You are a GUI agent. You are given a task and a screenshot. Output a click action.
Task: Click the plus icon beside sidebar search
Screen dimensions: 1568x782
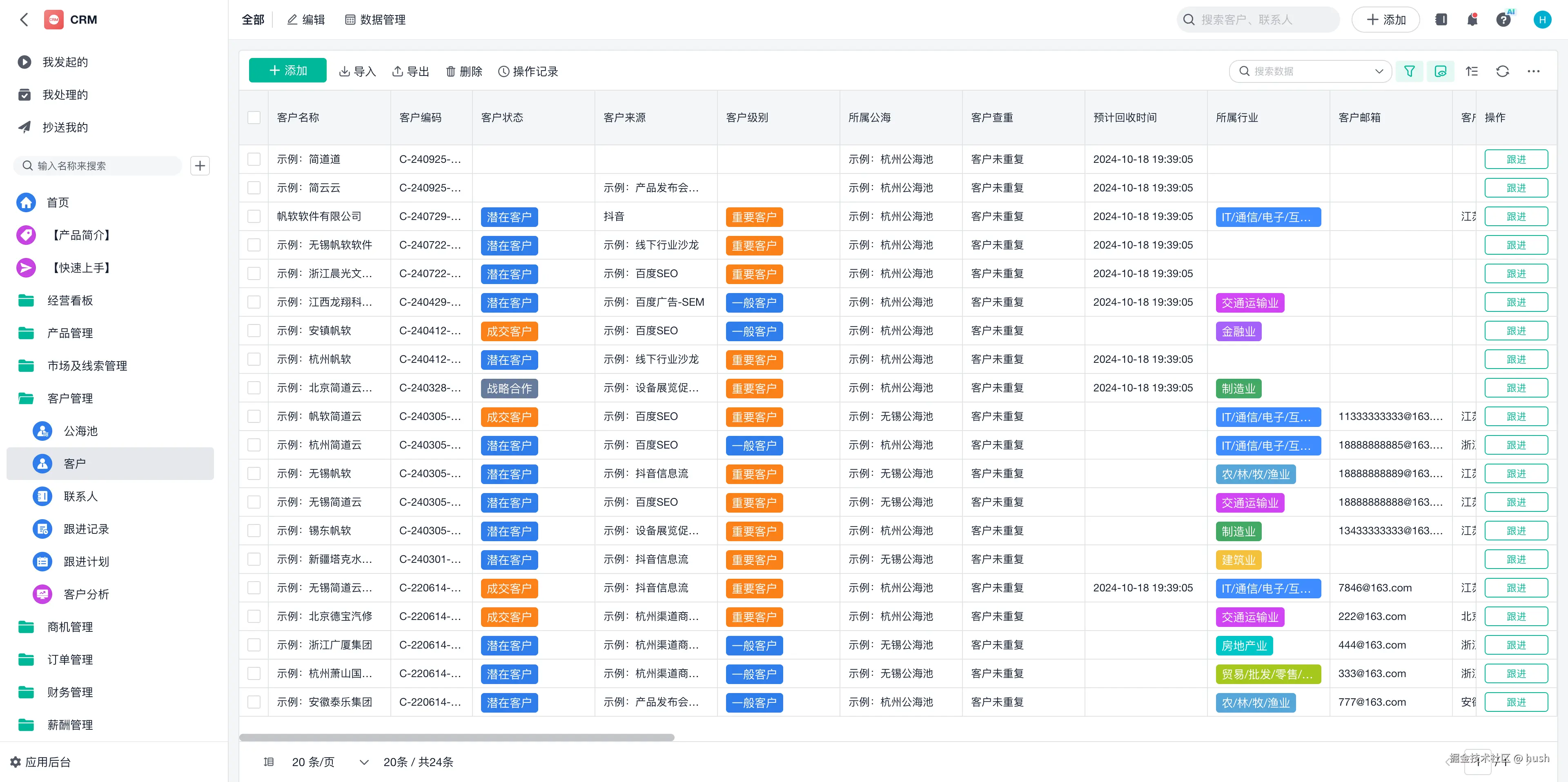pyautogui.click(x=200, y=166)
